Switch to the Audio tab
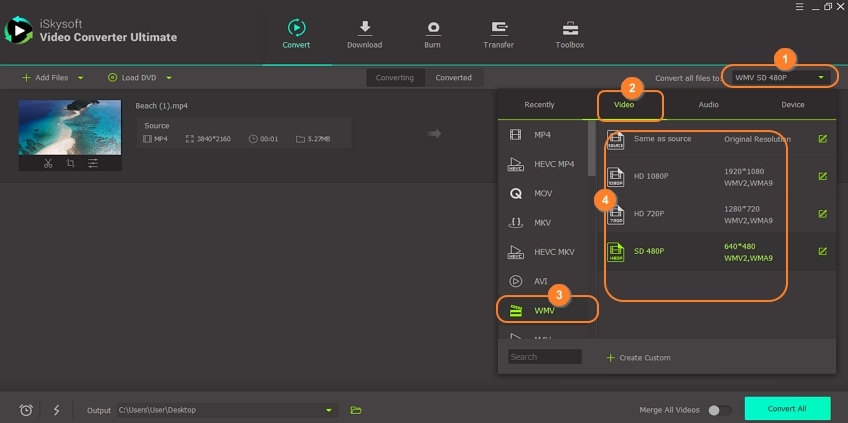 click(708, 105)
